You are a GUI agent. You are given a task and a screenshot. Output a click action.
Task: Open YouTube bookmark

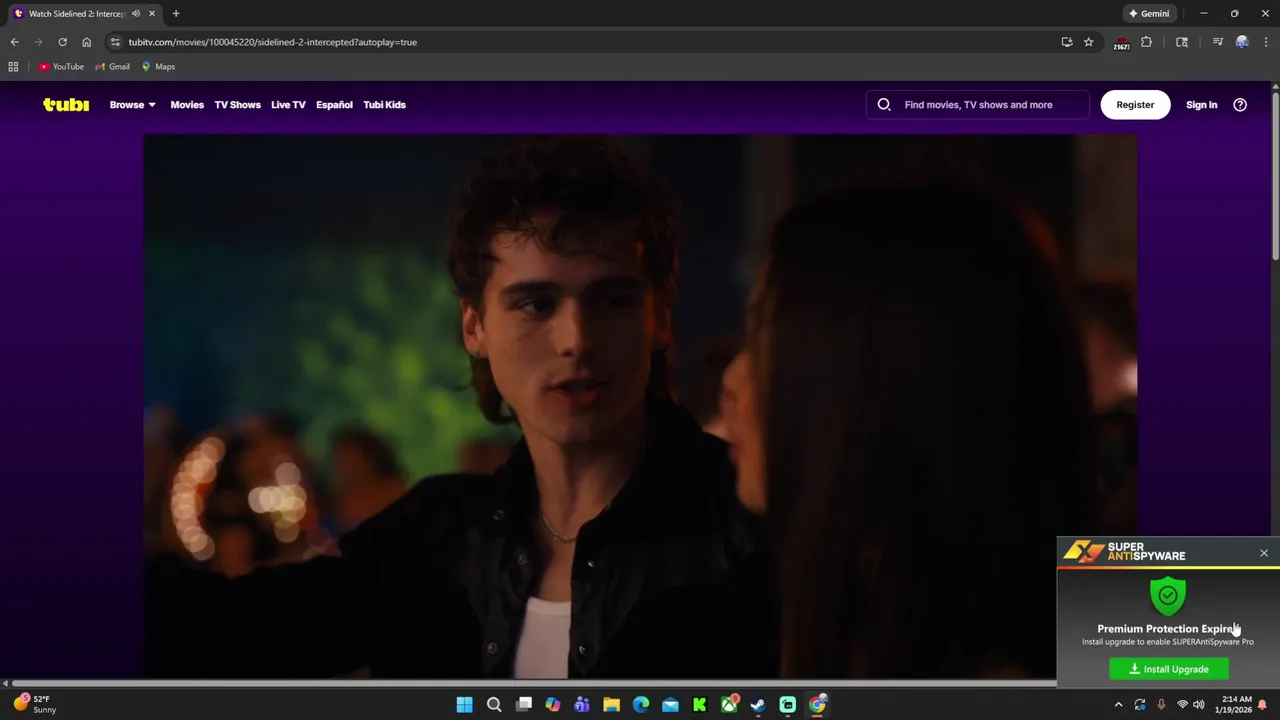click(61, 67)
